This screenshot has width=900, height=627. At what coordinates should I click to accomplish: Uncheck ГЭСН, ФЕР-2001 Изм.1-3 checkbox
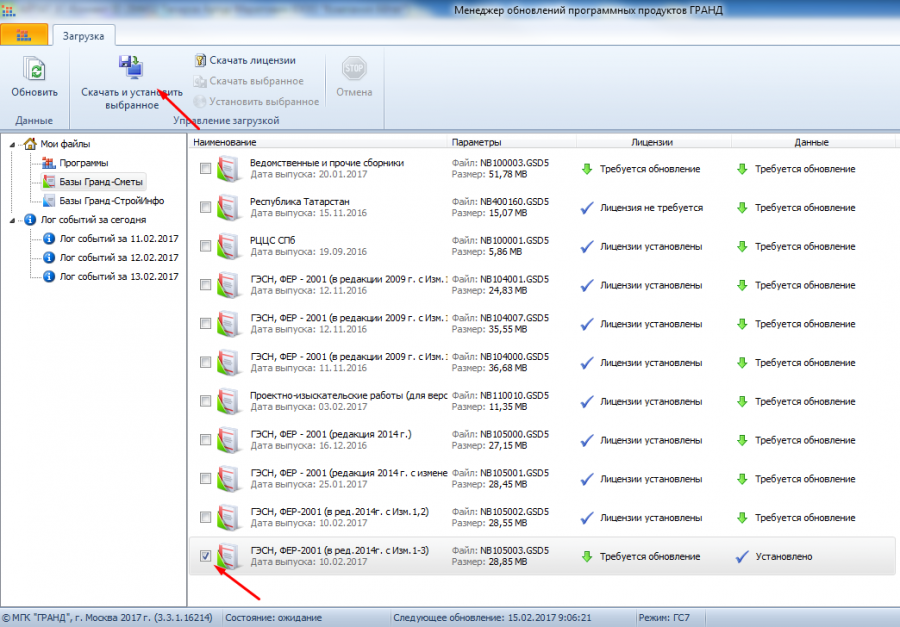205,556
